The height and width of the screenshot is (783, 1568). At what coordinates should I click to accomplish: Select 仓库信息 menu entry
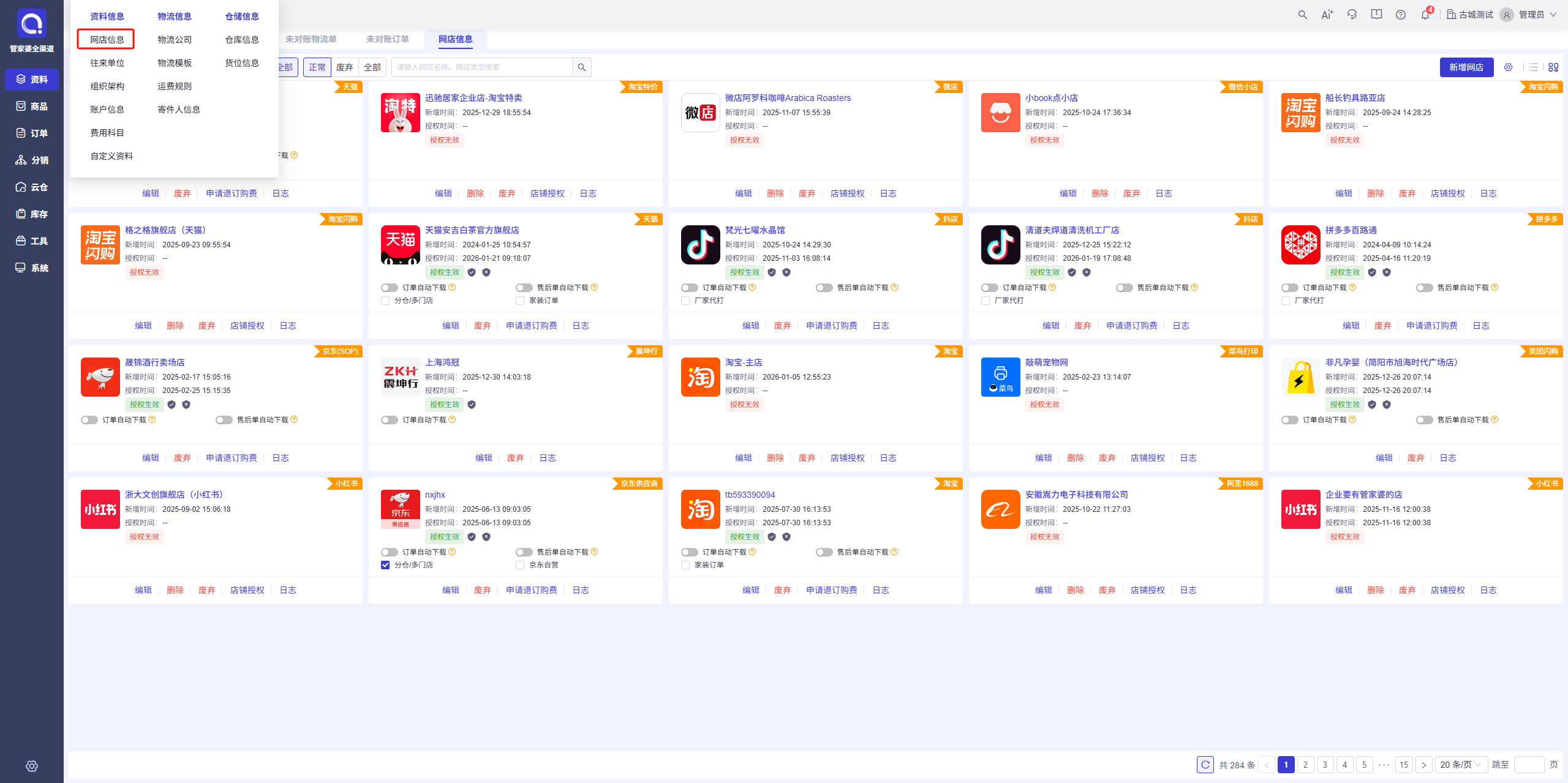(242, 40)
